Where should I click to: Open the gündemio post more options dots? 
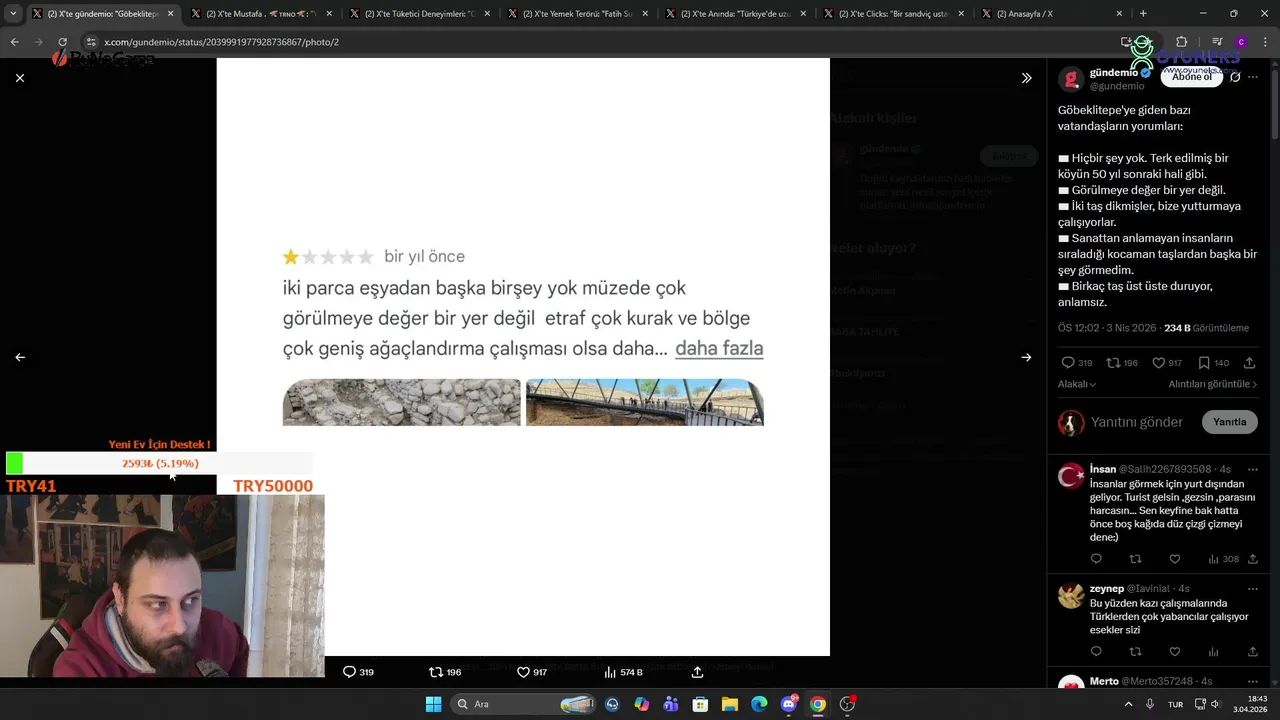click(1253, 77)
